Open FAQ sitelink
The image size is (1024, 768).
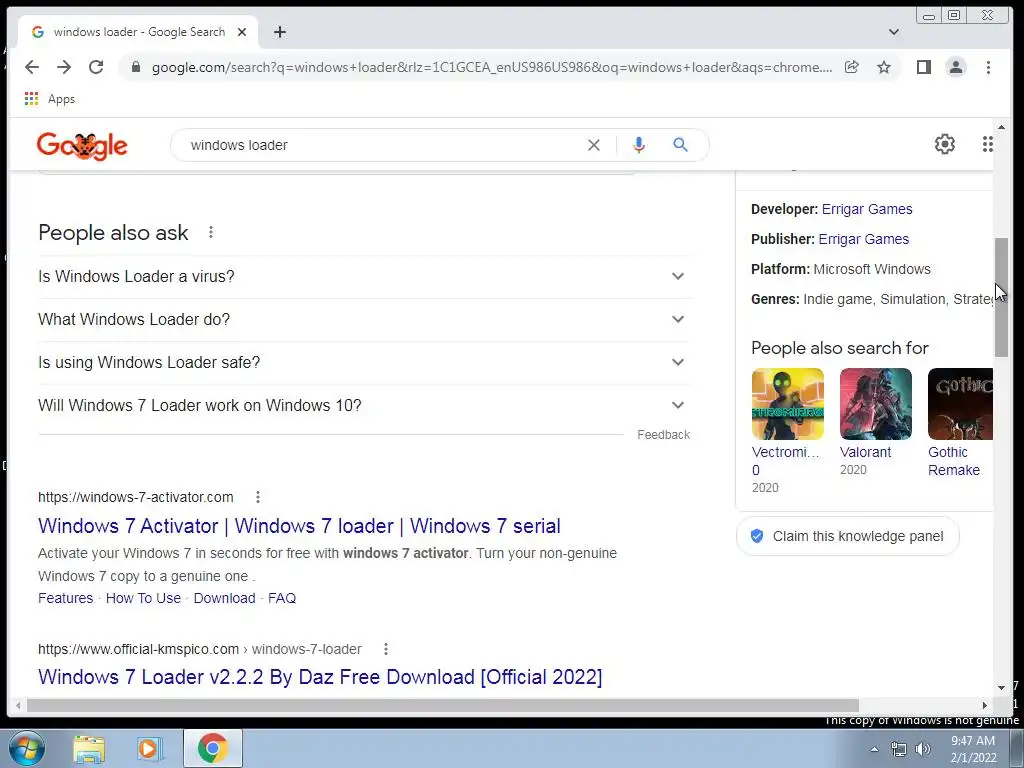point(281,598)
